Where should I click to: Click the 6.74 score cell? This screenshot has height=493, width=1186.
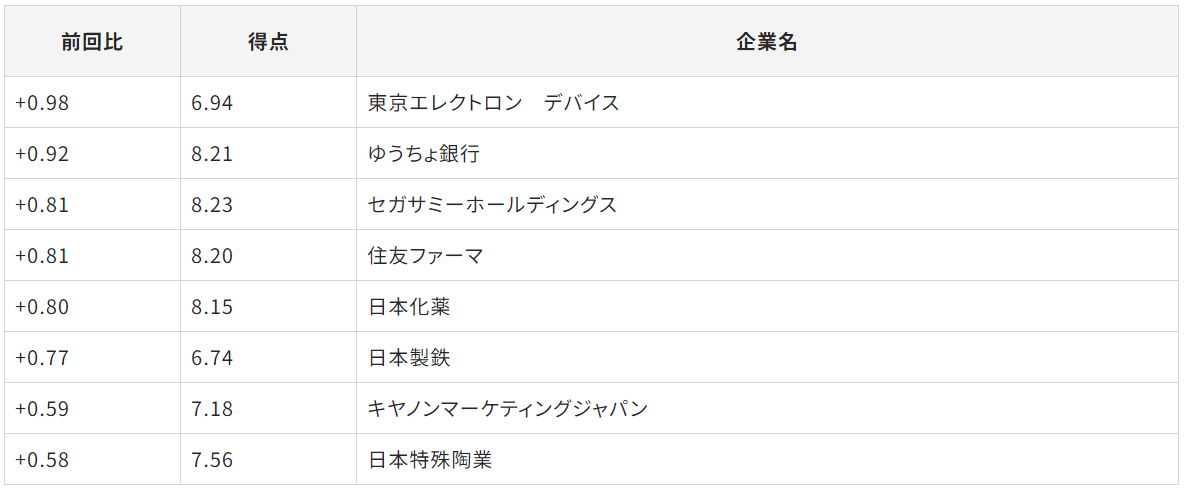212,358
